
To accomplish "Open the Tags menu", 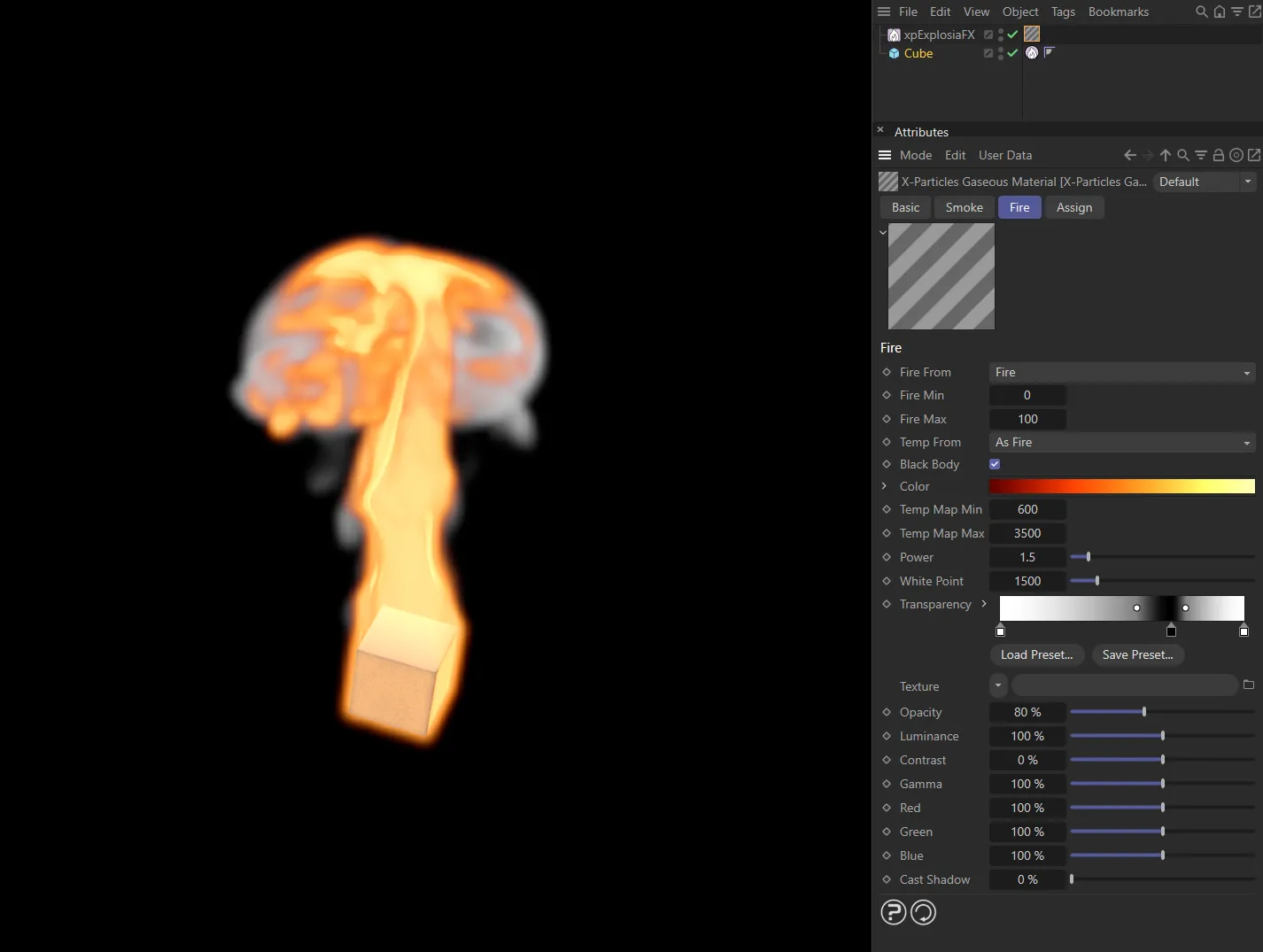I will point(1063,12).
